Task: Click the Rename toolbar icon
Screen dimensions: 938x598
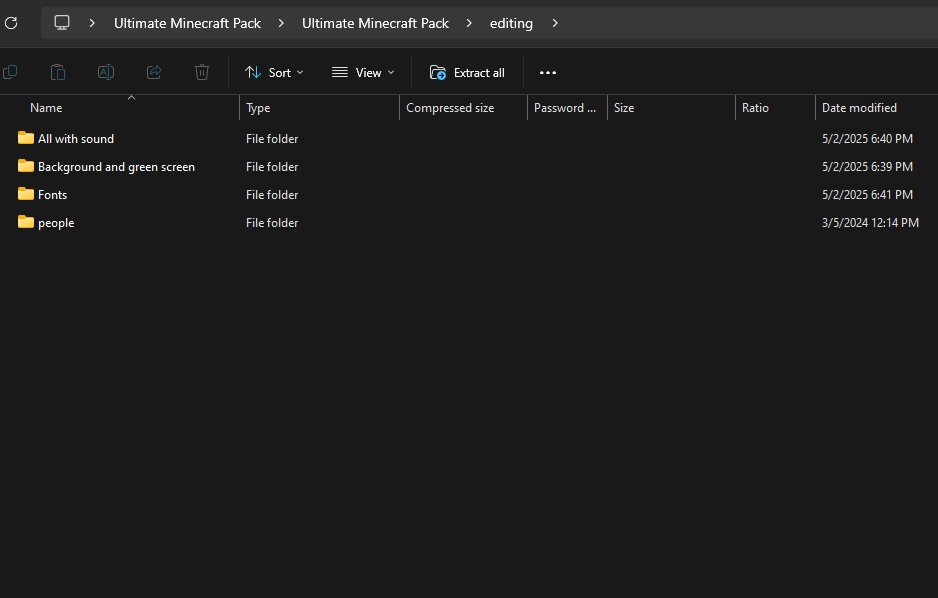Action: [106, 72]
